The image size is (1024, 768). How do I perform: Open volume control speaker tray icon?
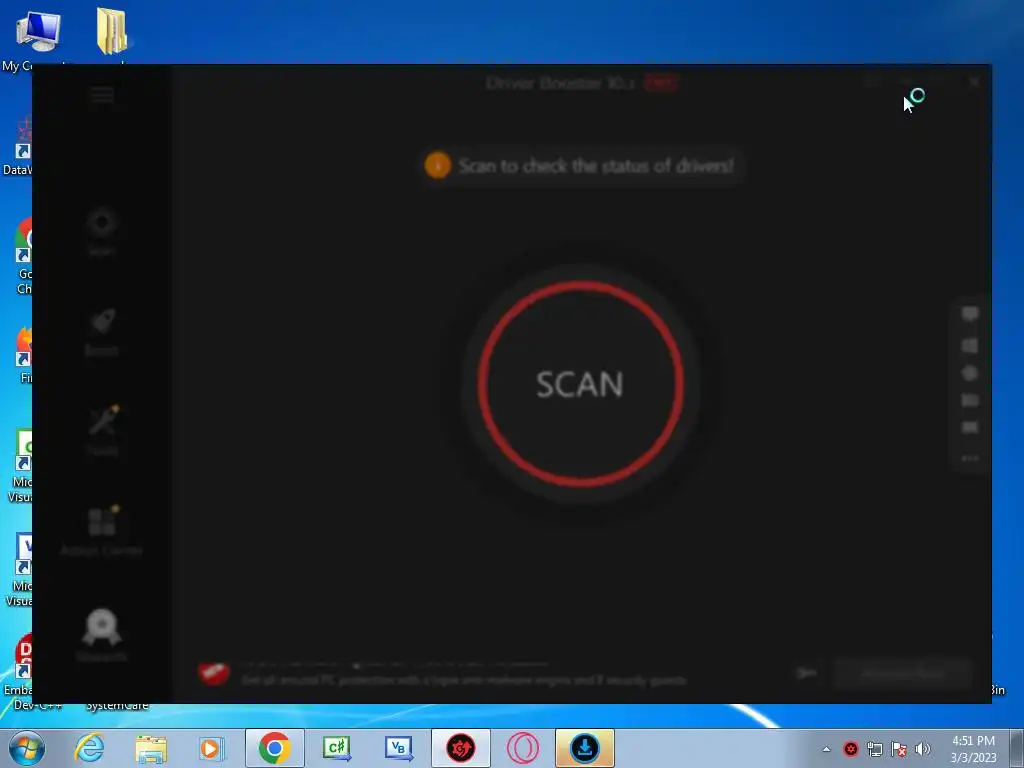coord(923,749)
